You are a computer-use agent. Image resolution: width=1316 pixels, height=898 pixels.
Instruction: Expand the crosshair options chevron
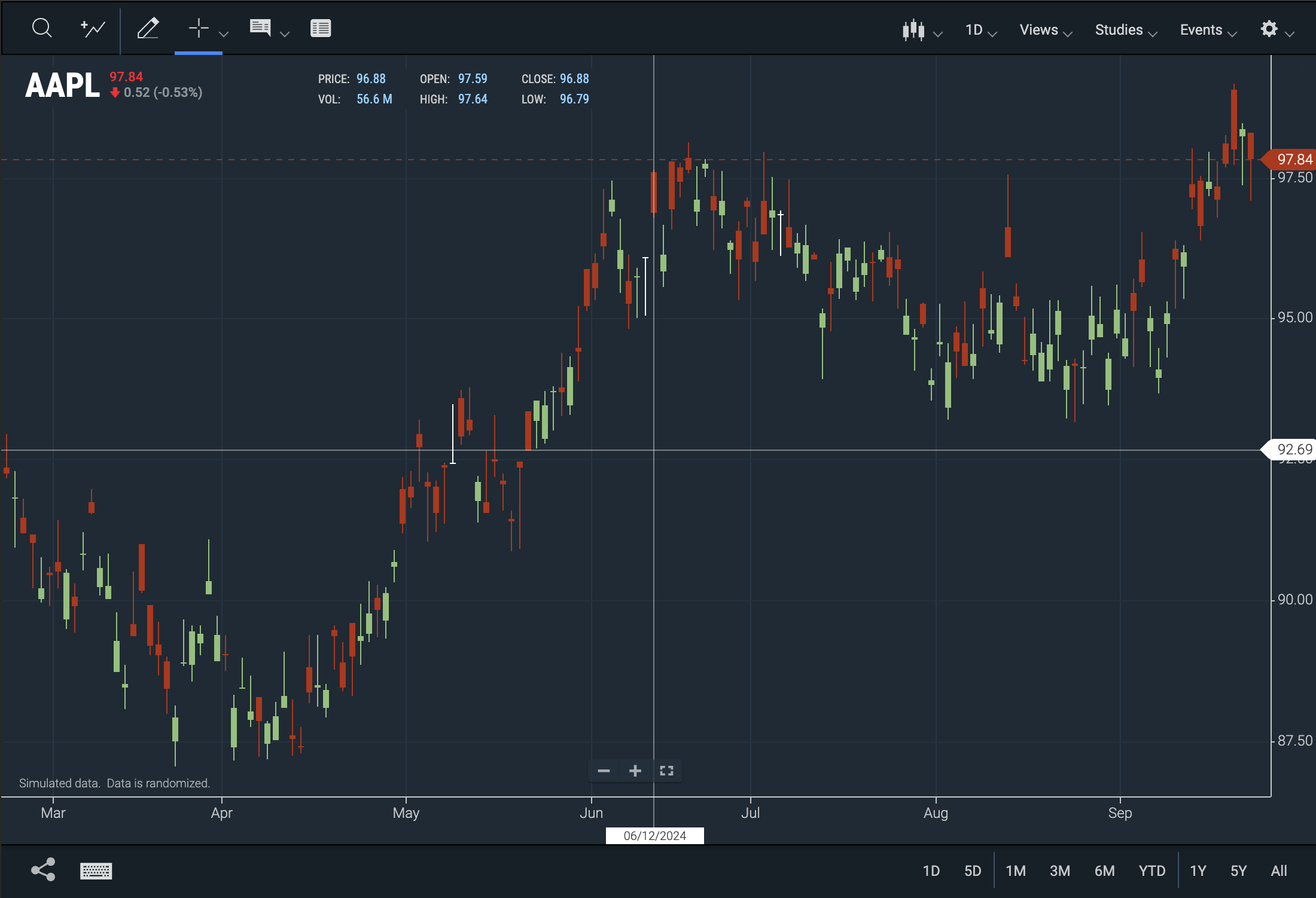[x=224, y=34]
